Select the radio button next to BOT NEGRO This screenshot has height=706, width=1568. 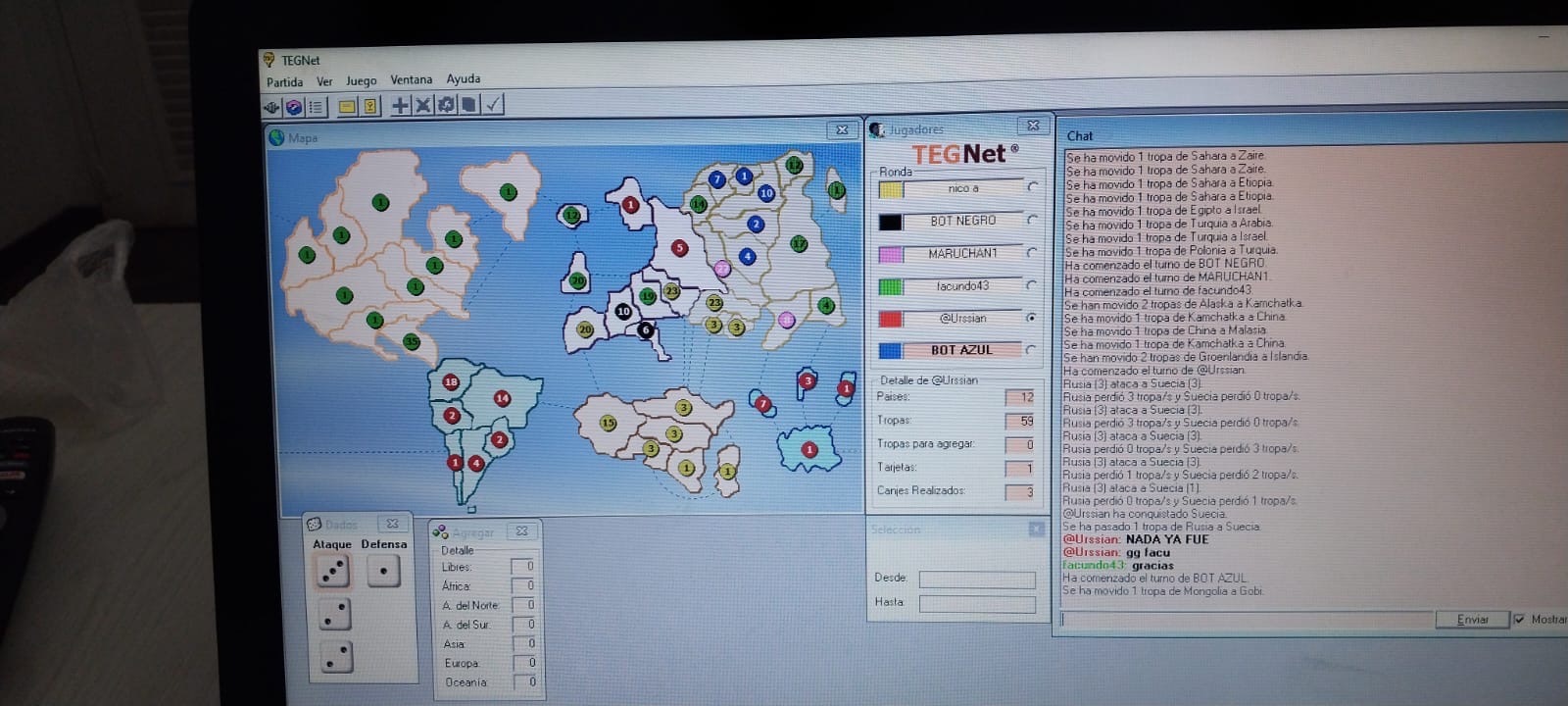point(1032,221)
